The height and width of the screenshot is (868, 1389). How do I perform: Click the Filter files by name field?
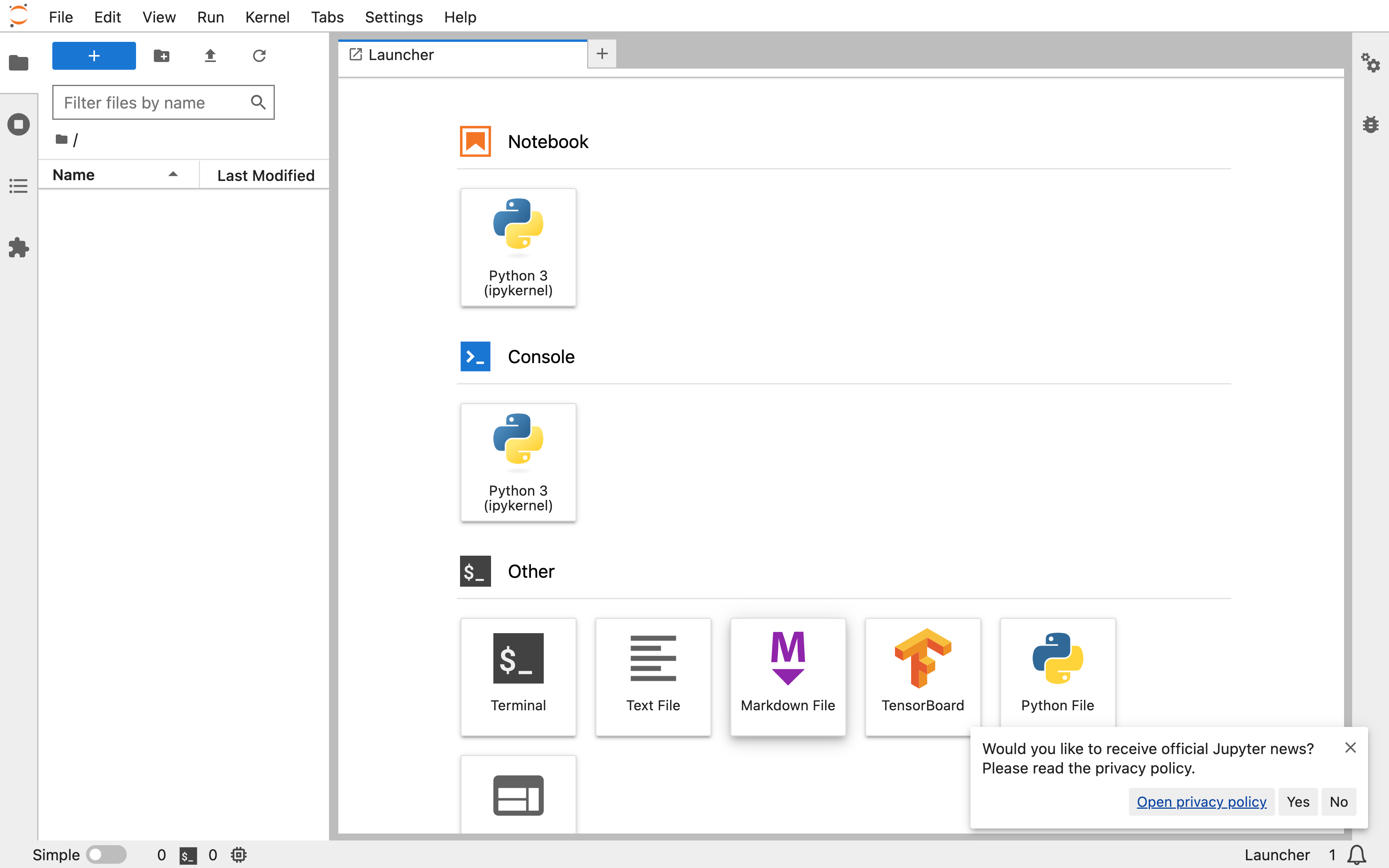(163, 102)
